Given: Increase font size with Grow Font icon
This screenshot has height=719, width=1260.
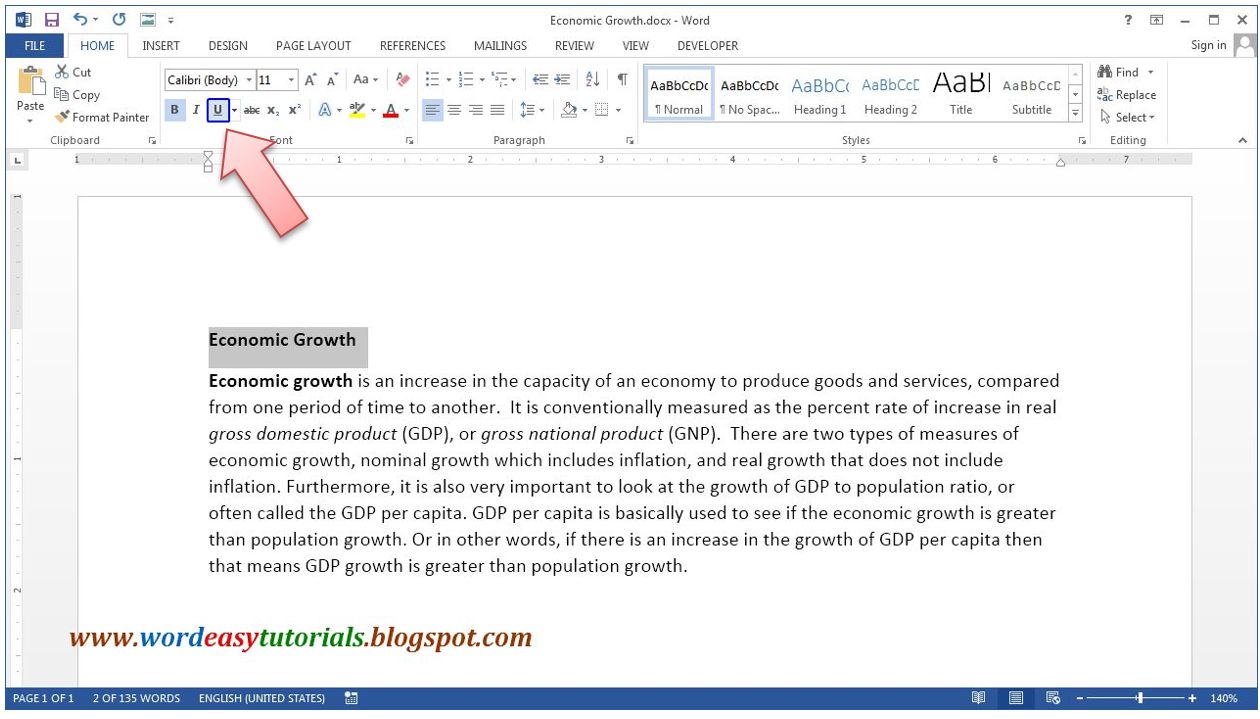Looking at the screenshot, I should (x=309, y=79).
